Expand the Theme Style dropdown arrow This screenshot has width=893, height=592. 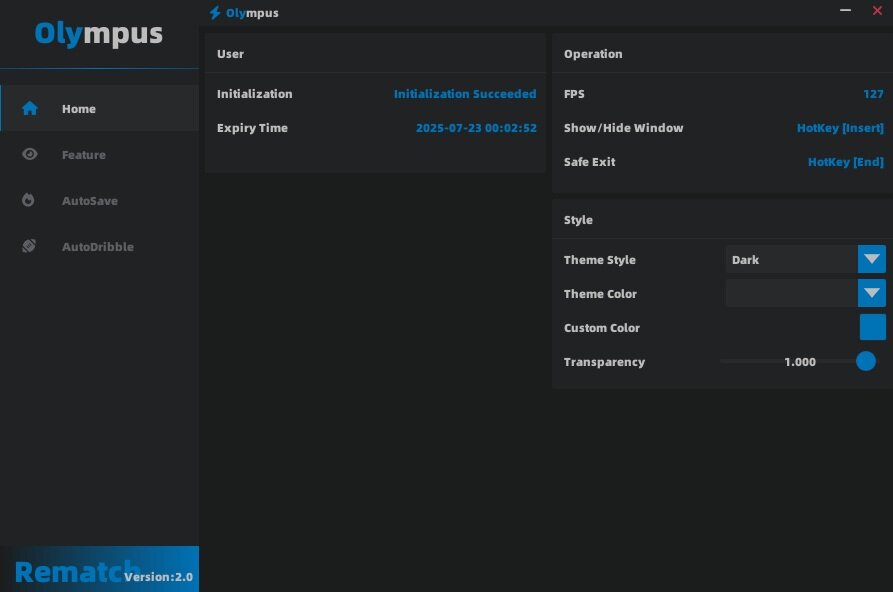(871, 259)
